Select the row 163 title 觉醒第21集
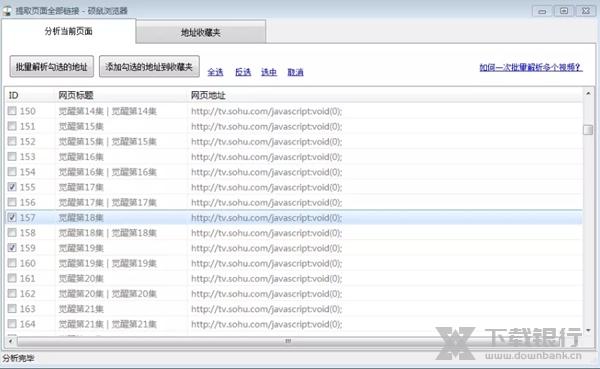Viewport: 600px width, 369px height. pos(81,309)
